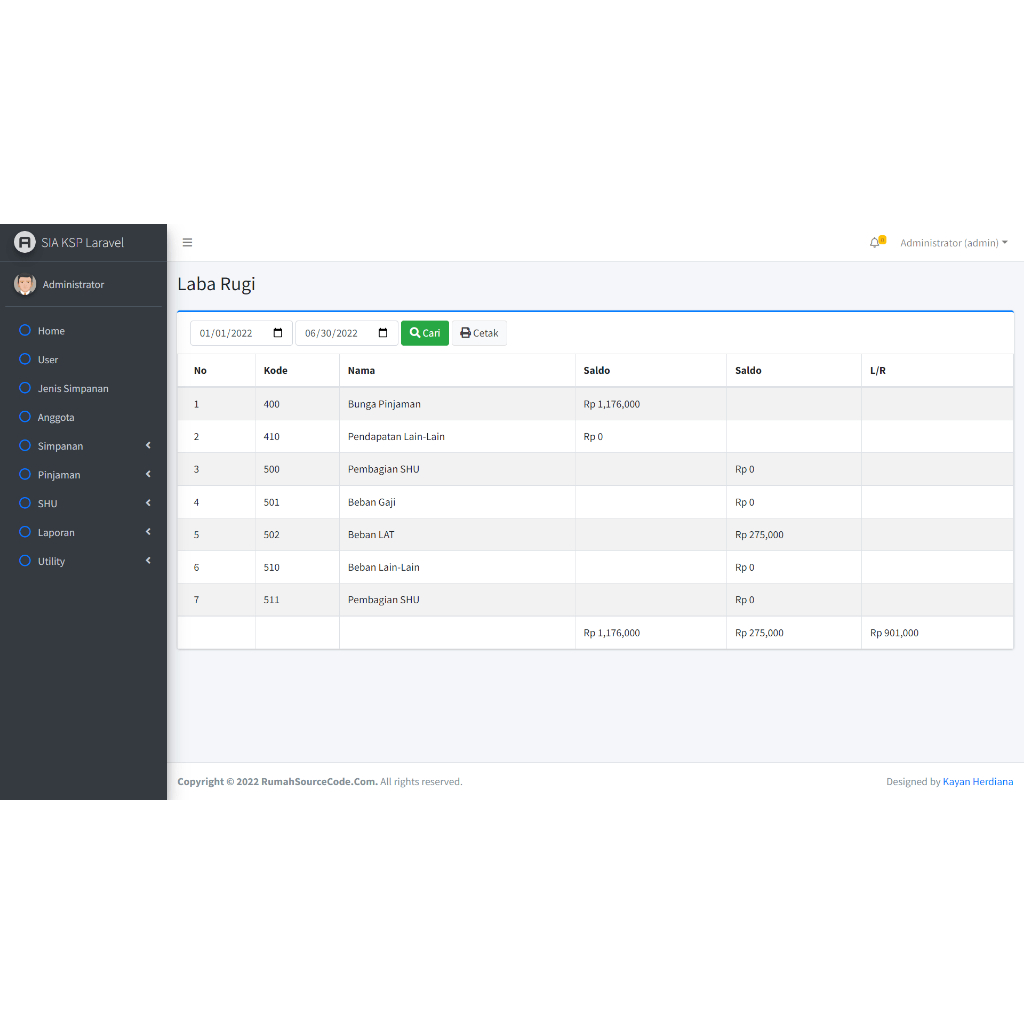The image size is (1024, 1024).
Task: Open the notification bell icon
Action: [875, 243]
